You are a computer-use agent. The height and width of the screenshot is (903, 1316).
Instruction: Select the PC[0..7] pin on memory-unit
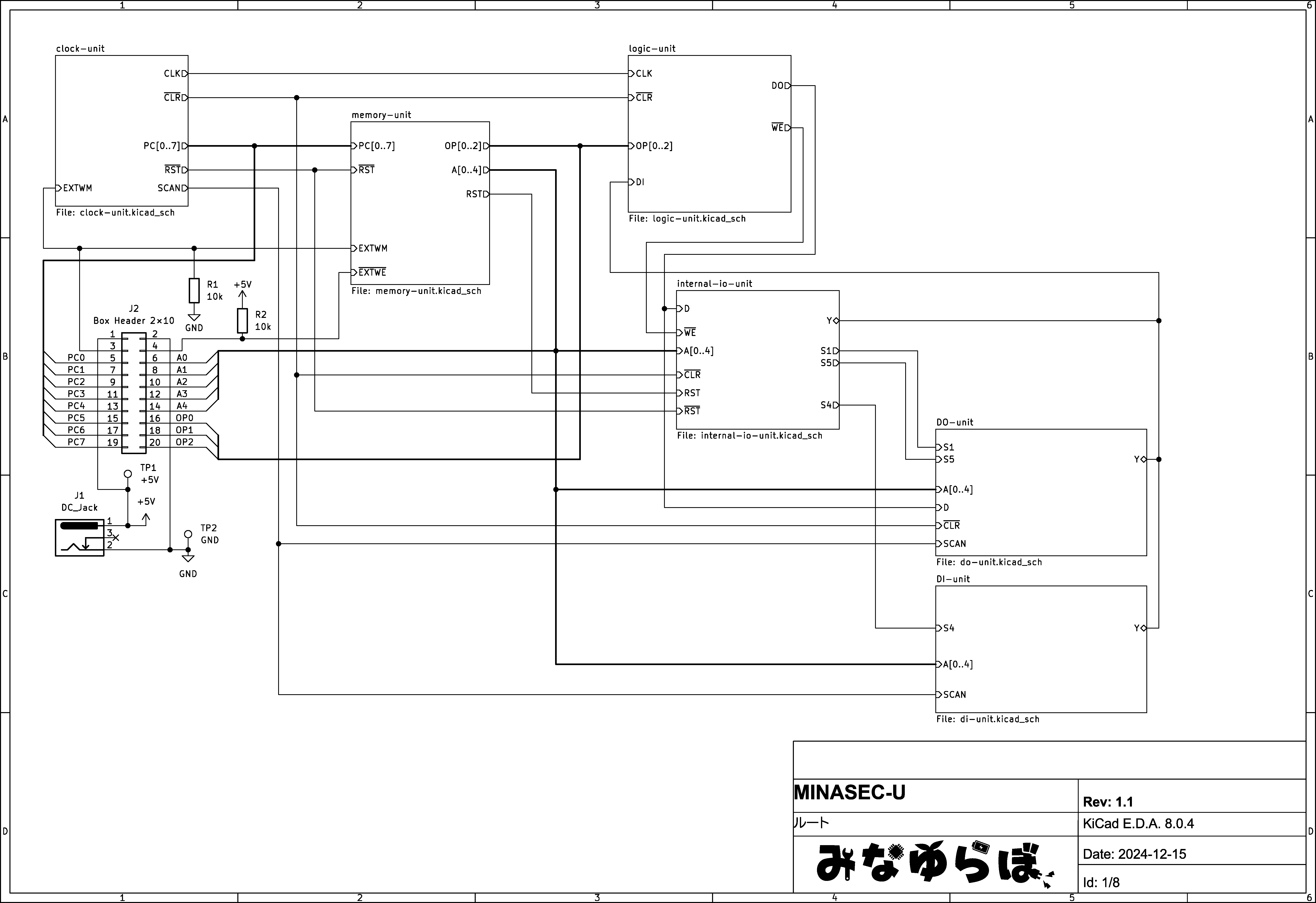pyautogui.click(x=373, y=146)
